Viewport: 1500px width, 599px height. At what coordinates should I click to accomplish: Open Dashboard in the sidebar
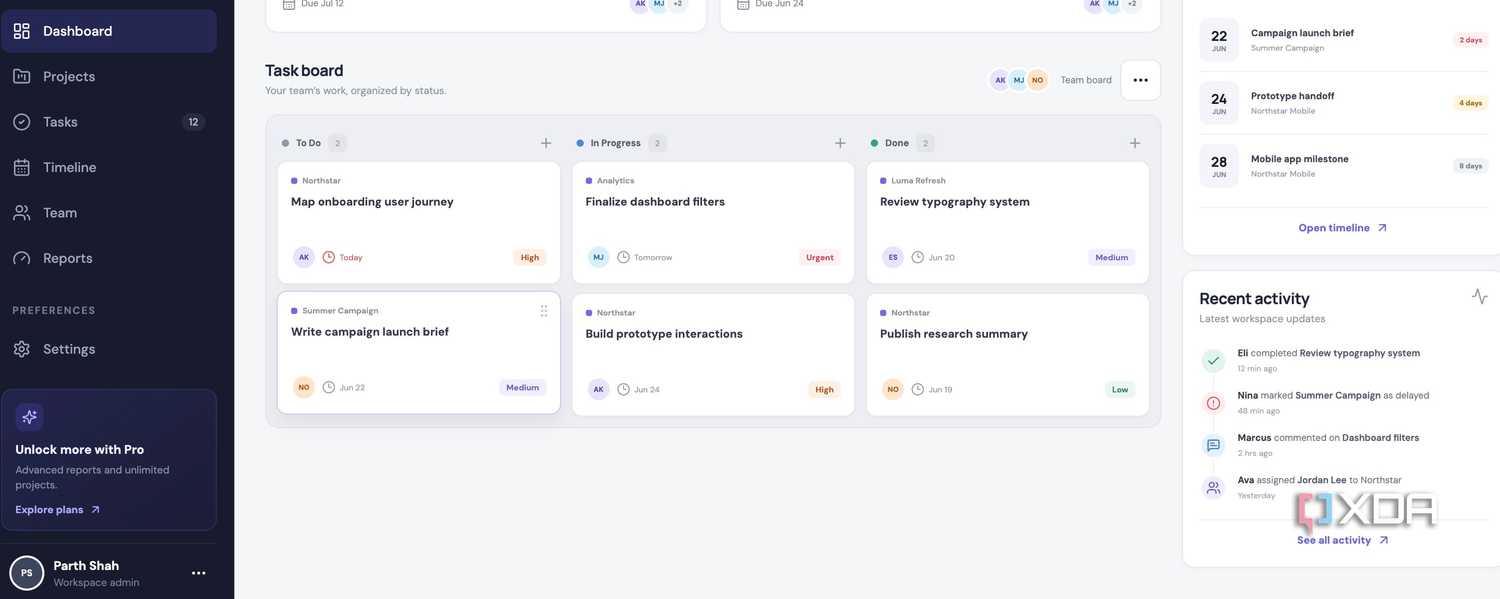click(x=108, y=31)
